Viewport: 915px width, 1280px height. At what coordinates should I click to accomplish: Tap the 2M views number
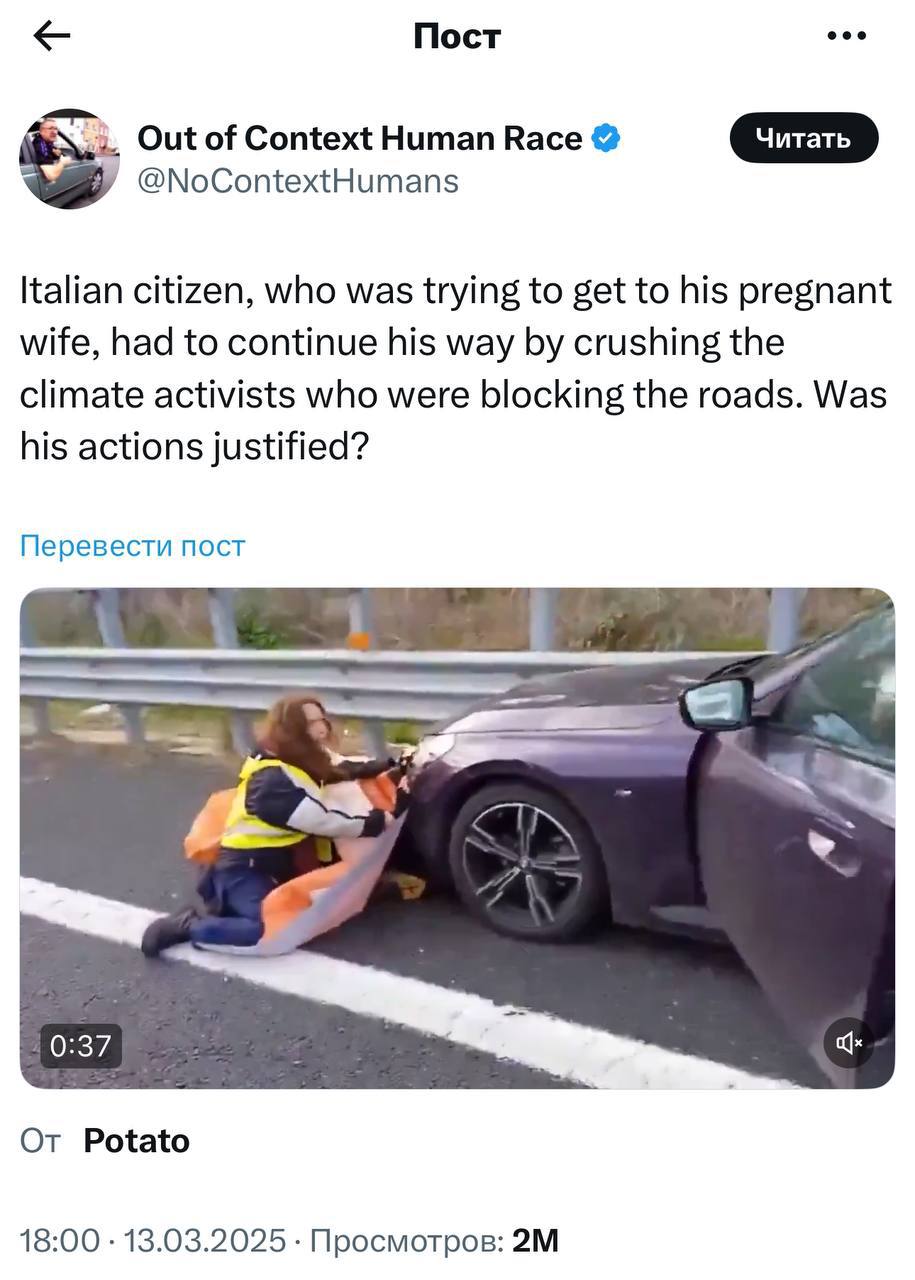pos(535,1241)
